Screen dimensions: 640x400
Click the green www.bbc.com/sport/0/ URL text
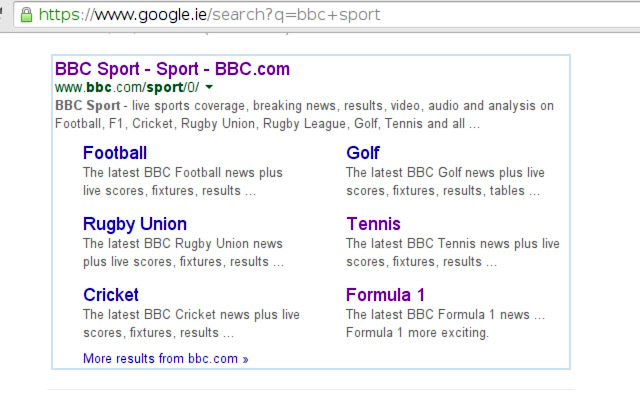pos(127,87)
